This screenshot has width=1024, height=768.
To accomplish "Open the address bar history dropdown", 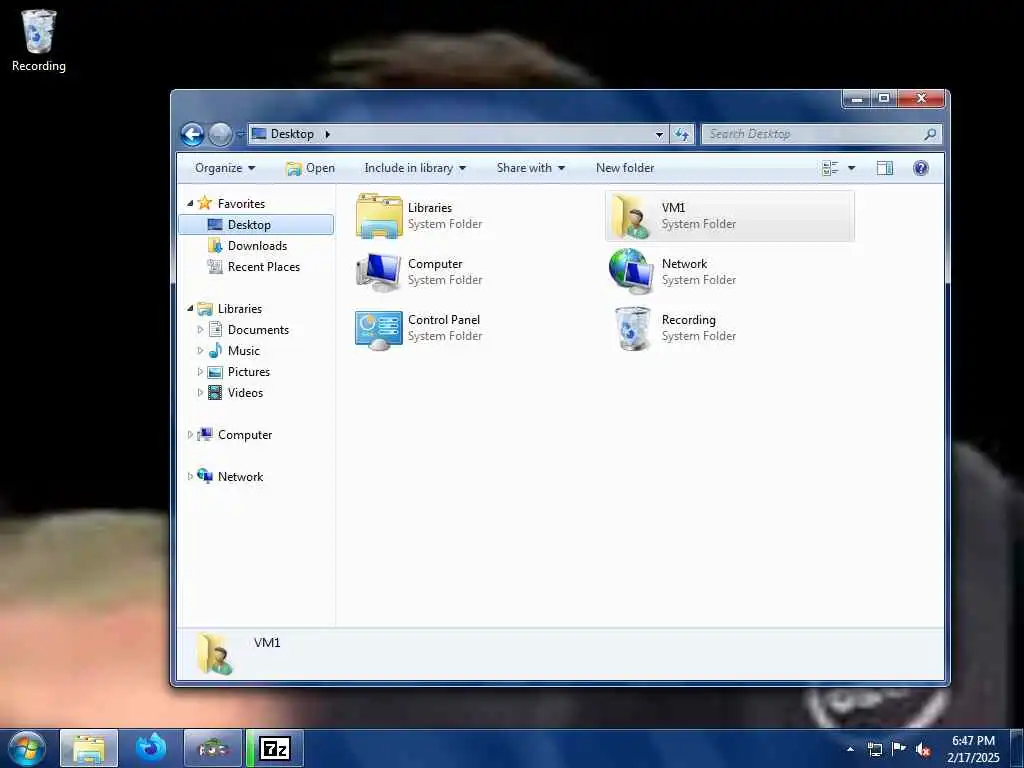I will point(660,135).
